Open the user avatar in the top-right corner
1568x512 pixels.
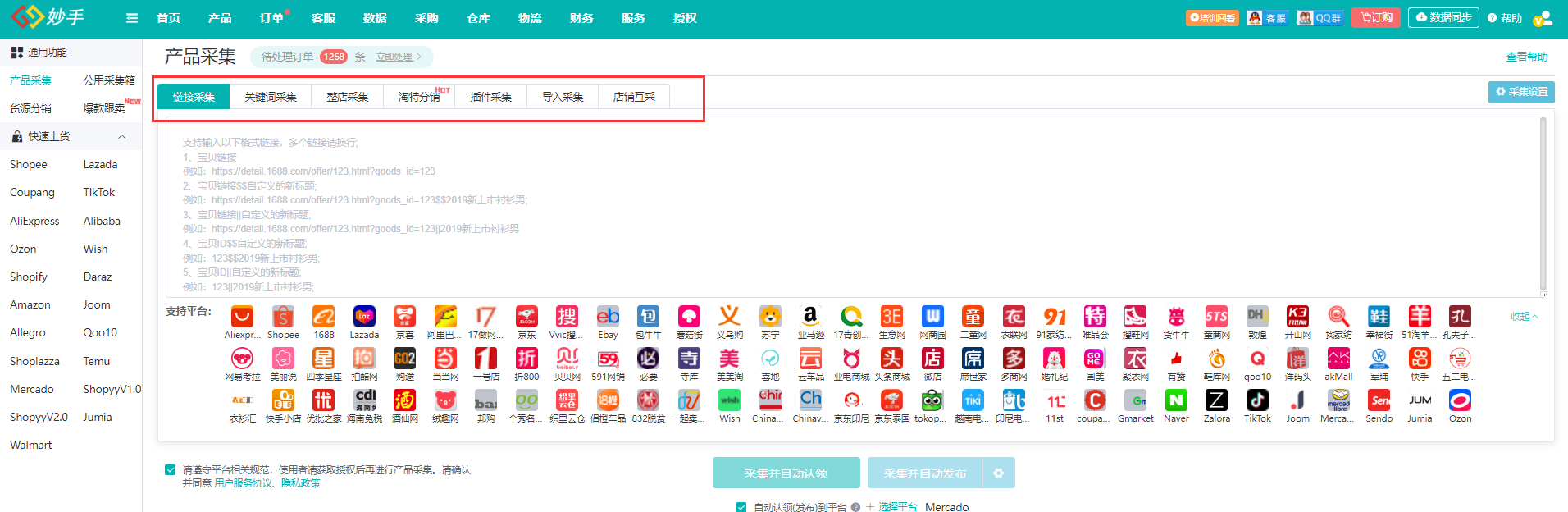(x=1543, y=18)
